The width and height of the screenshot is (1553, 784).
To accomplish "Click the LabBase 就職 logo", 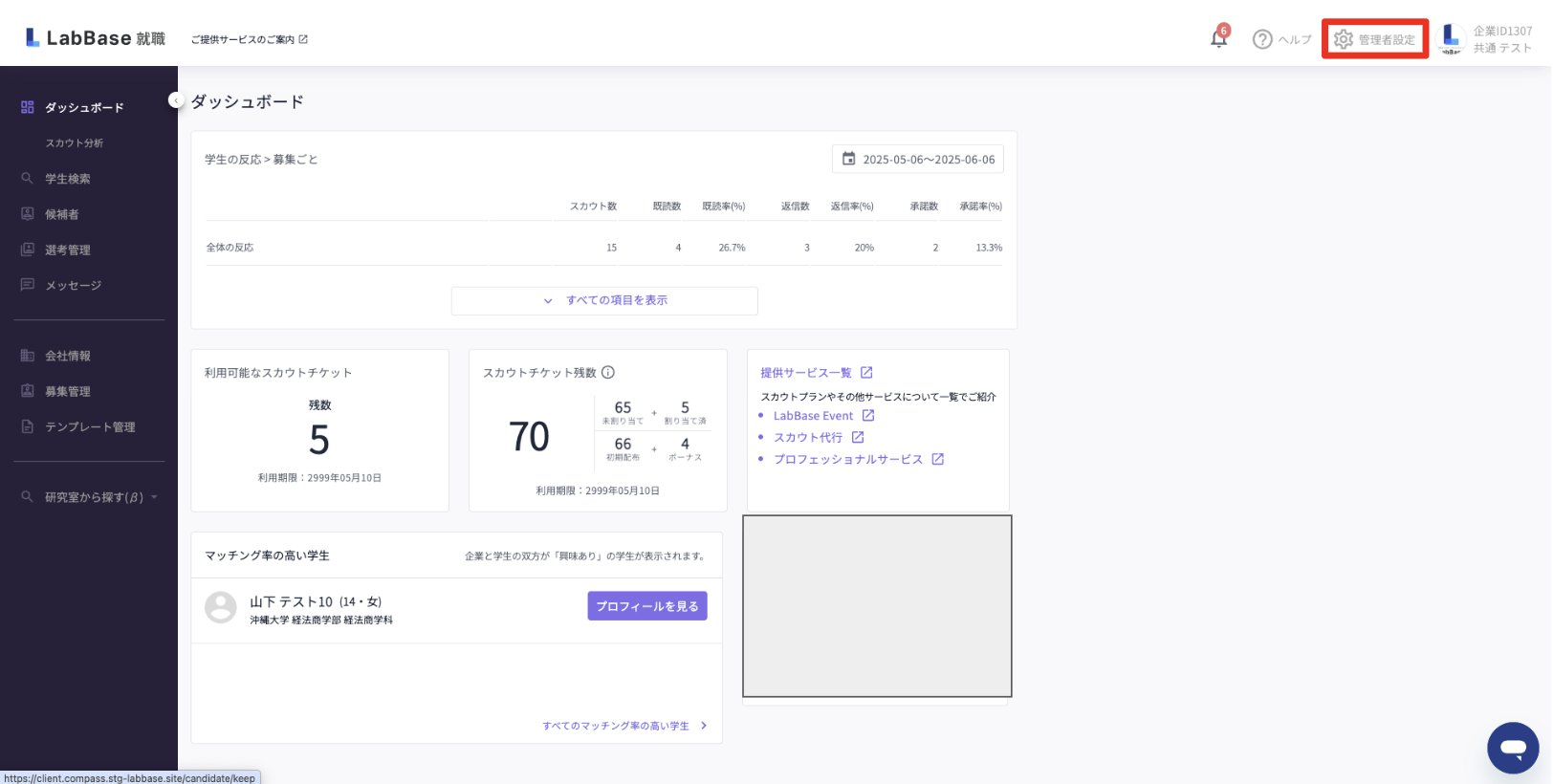I will click(95, 38).
